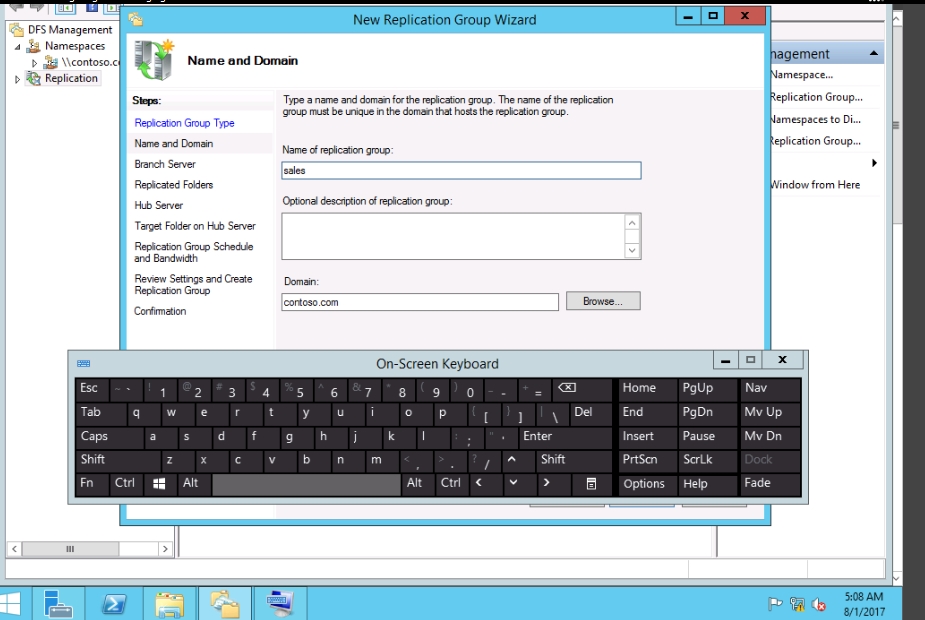Select Replication node in DFS tree
This screenshot has width=925, height=620.
tap(71, 78)
